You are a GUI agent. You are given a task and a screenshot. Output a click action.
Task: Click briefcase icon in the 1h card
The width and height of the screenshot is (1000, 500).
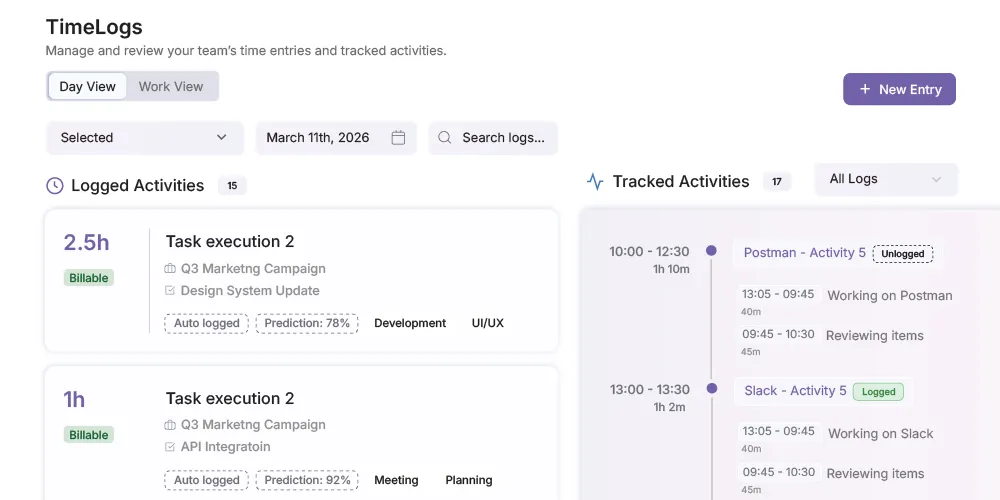click(170, 425)
